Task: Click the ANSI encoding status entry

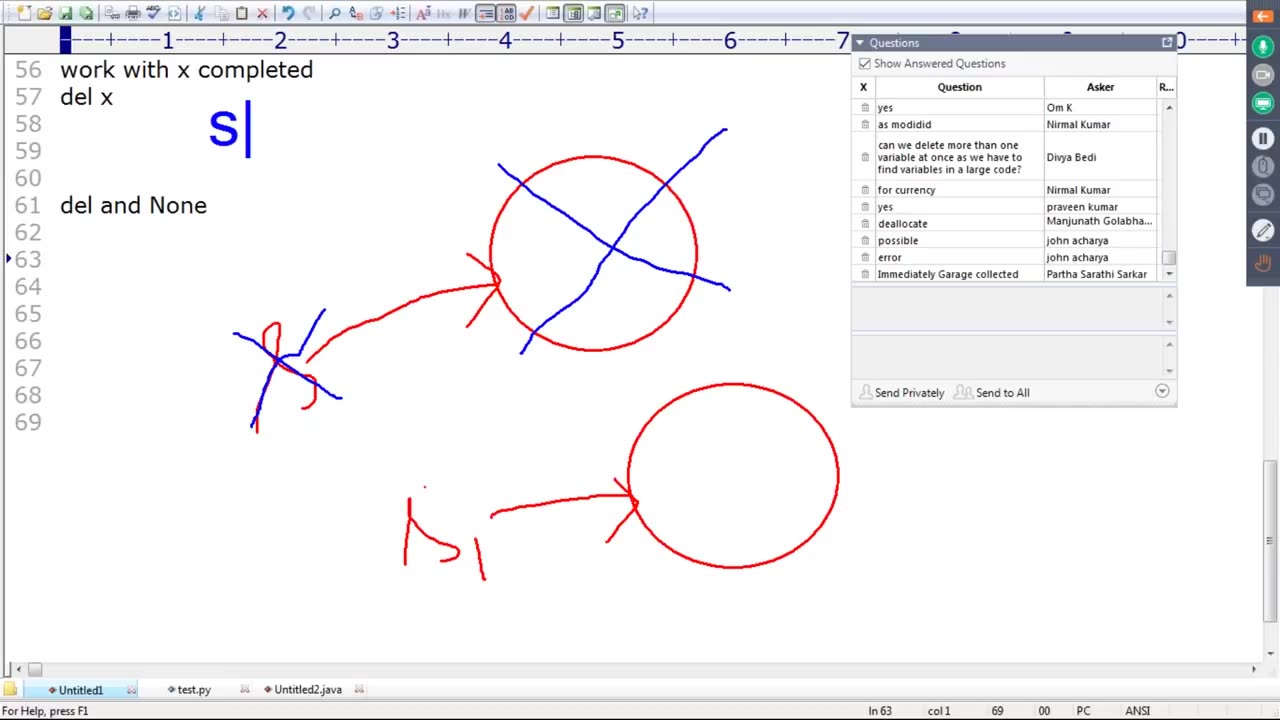Action: click(x=1138, y=711)
